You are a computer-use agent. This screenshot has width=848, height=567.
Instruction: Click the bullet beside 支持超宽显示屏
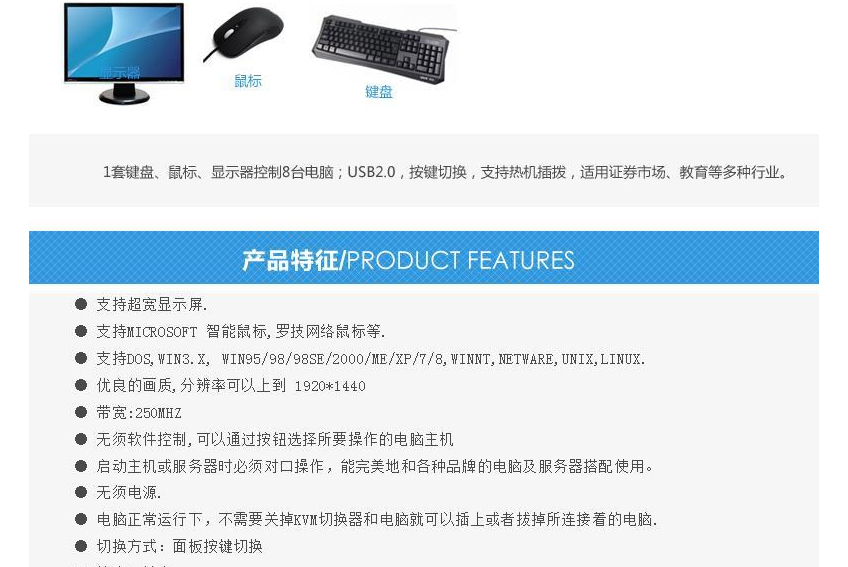[x=81, y=304]
